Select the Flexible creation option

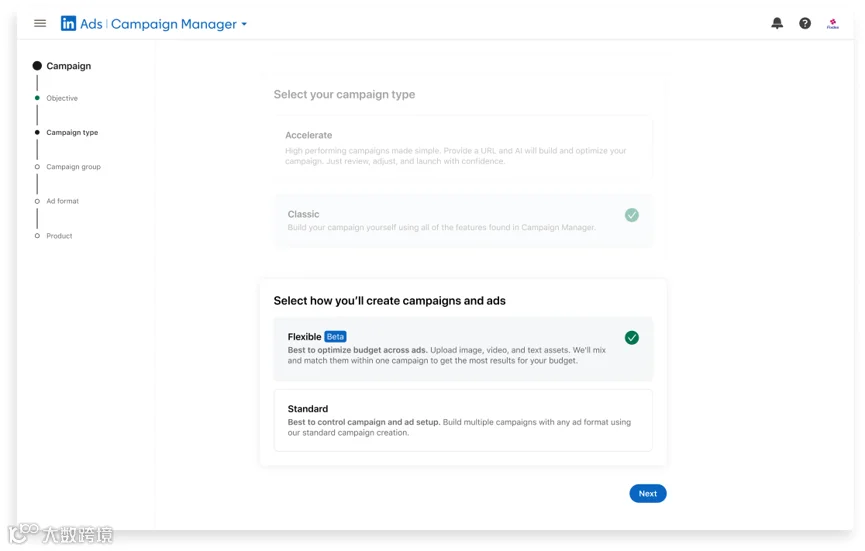(463, 349)
